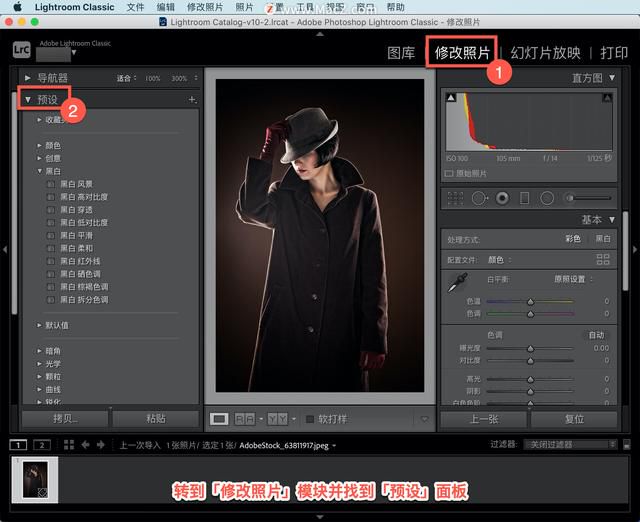640x522 pixels.
Task: Open the 原照设置 white balance dropdown
Action: 573,279
